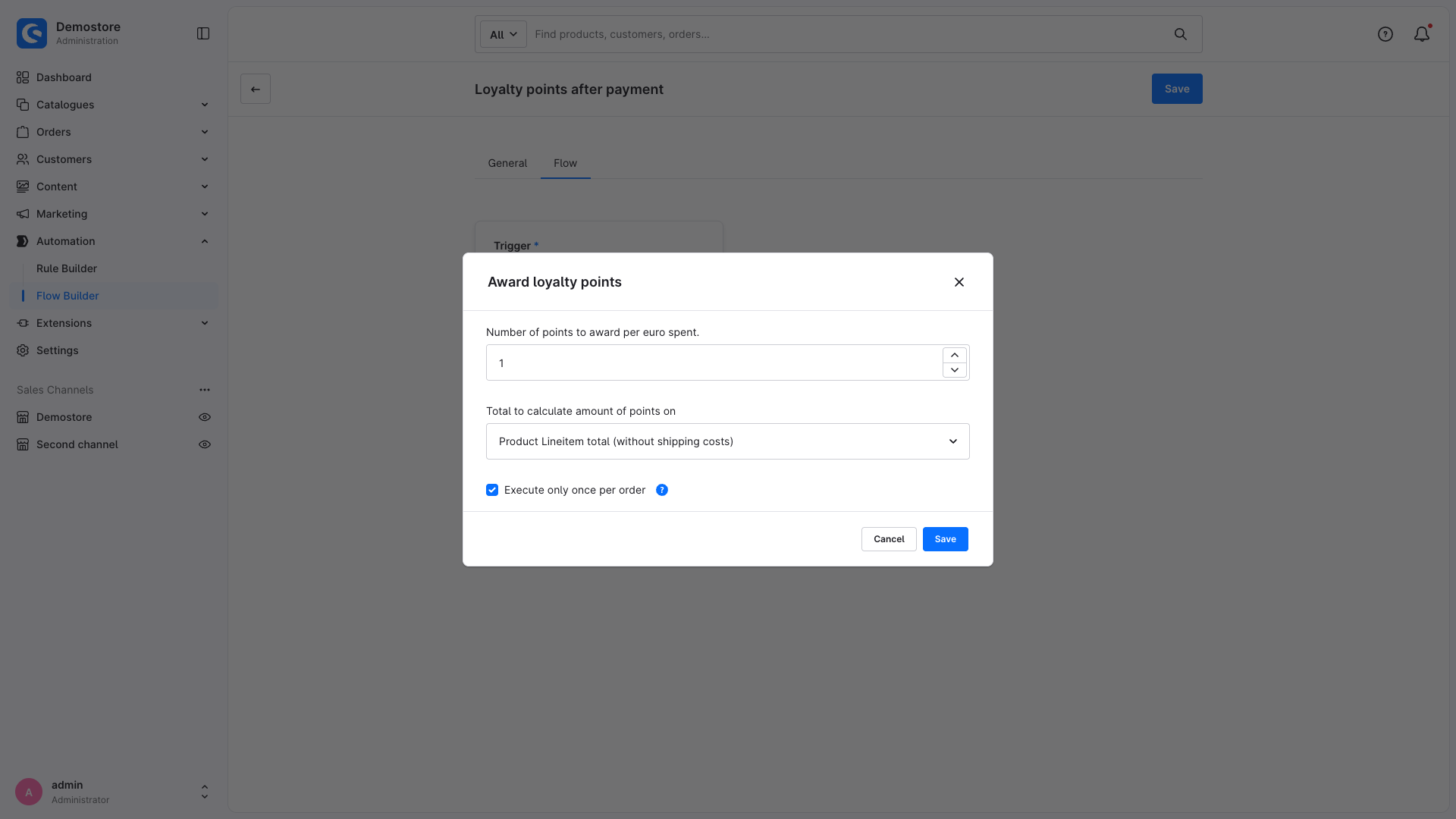Switch to the General tab
This screenshot has height=819, width=1456.
[x=507, y=163]
